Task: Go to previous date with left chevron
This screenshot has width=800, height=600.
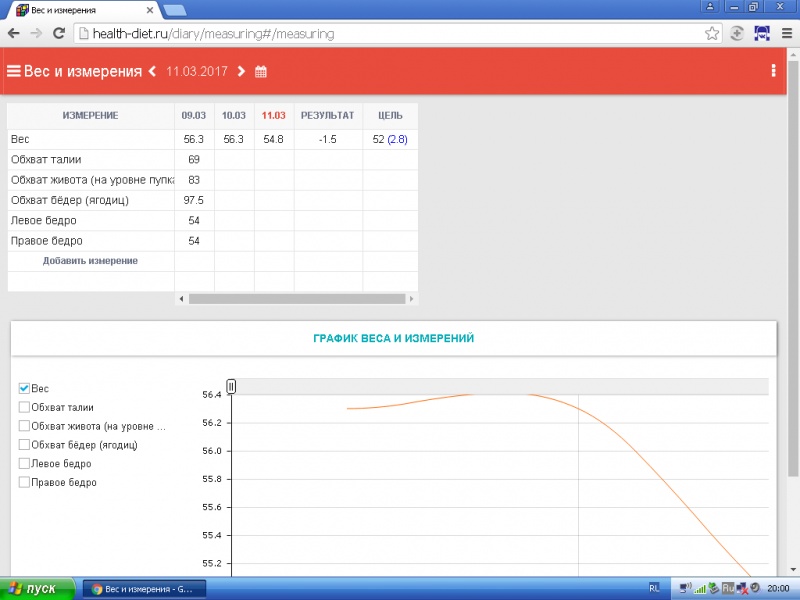Action: coord(152,71)
